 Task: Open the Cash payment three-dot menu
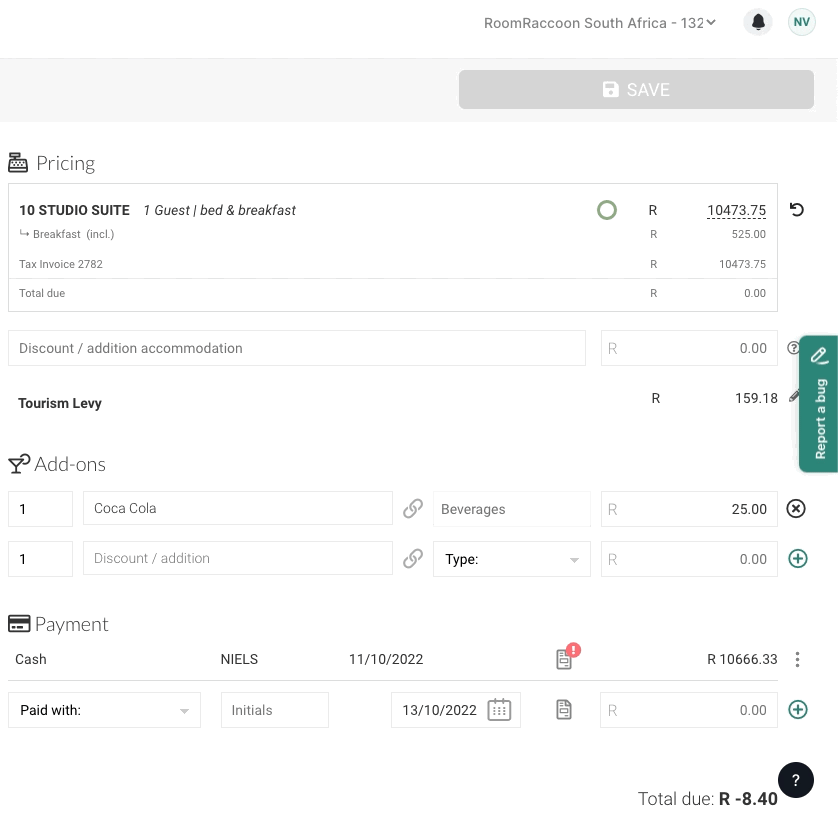(x=797, y=659)
